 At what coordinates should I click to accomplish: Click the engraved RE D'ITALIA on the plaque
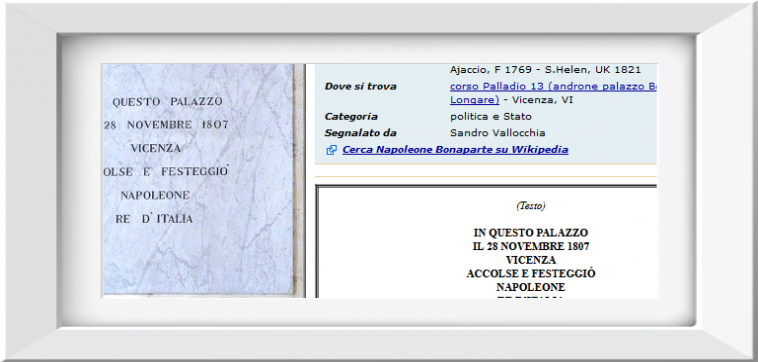pos(154,219)
